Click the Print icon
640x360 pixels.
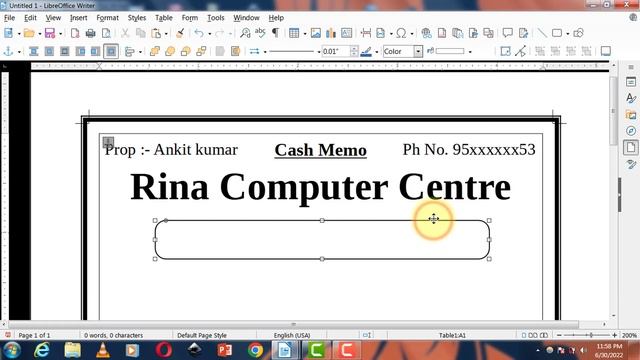pos(91,33)
